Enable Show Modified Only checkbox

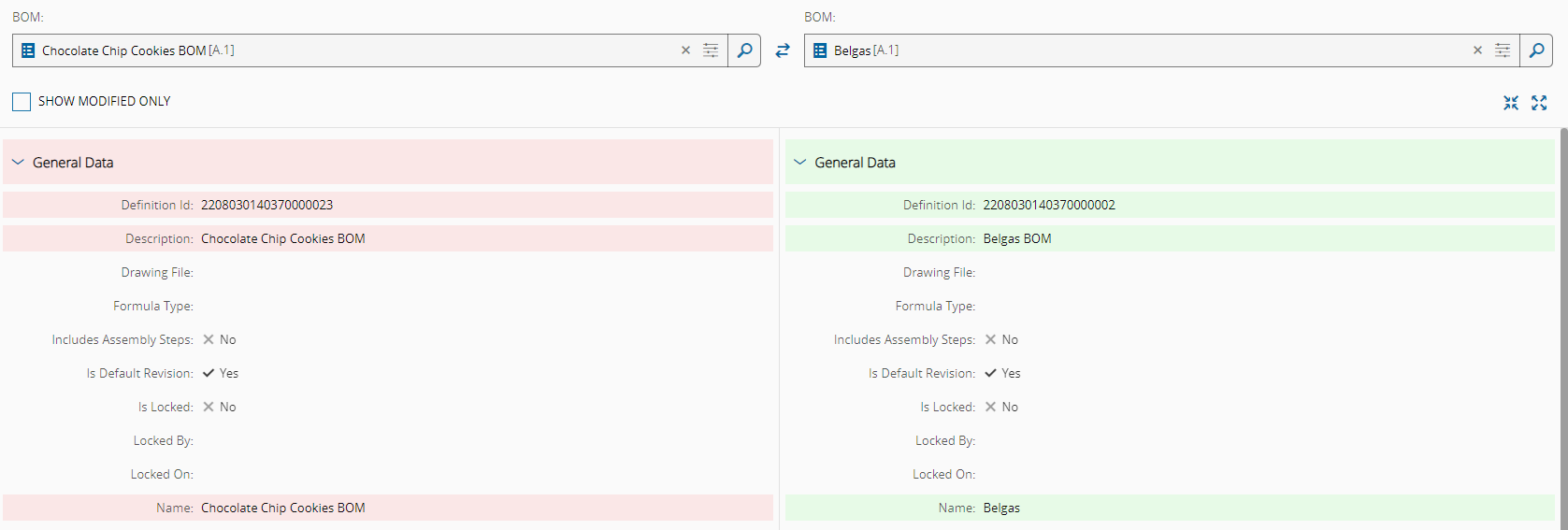(x=22, y=101)
